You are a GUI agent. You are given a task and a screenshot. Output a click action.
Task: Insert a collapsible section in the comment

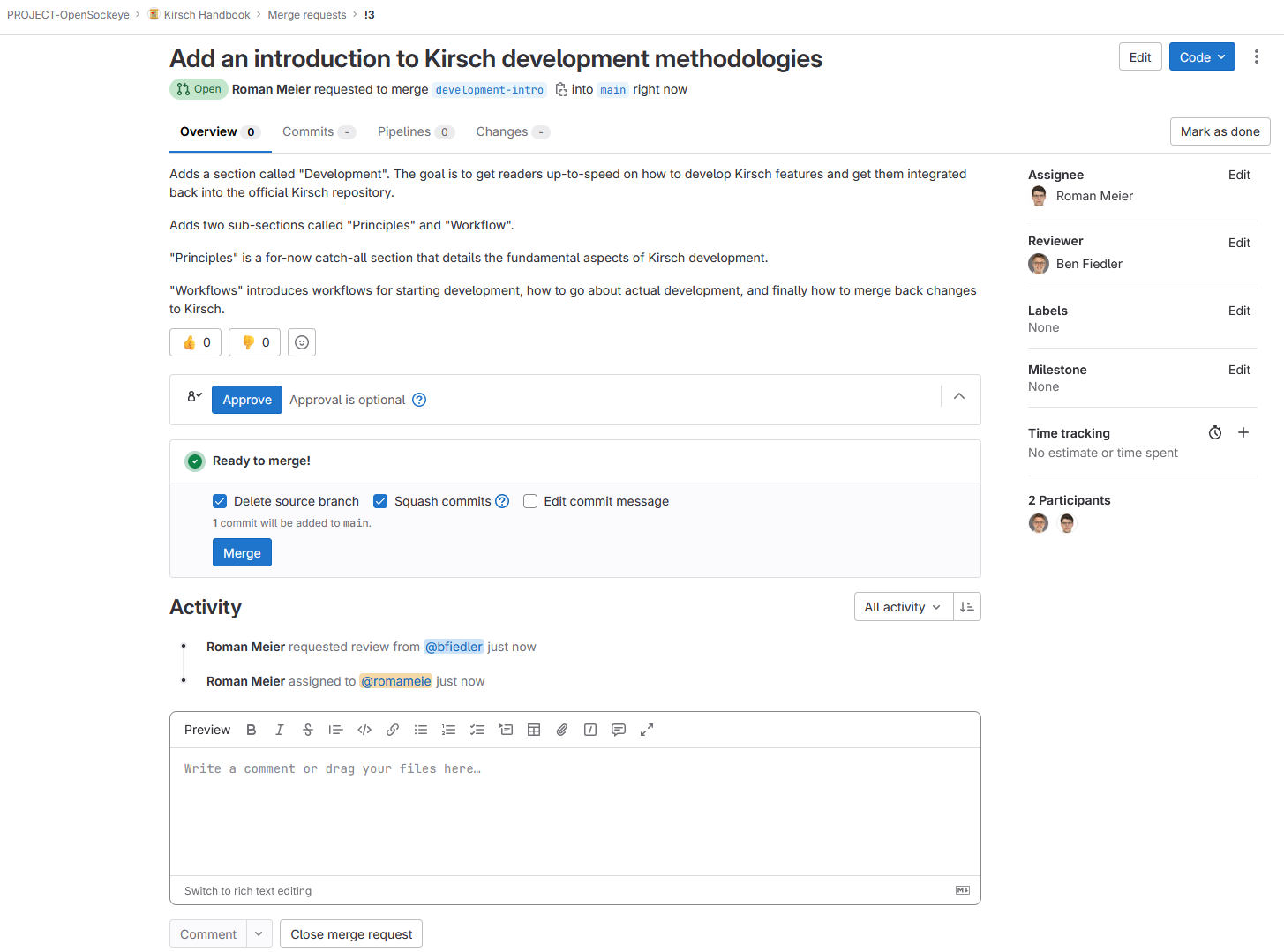(x=506, y=730)
